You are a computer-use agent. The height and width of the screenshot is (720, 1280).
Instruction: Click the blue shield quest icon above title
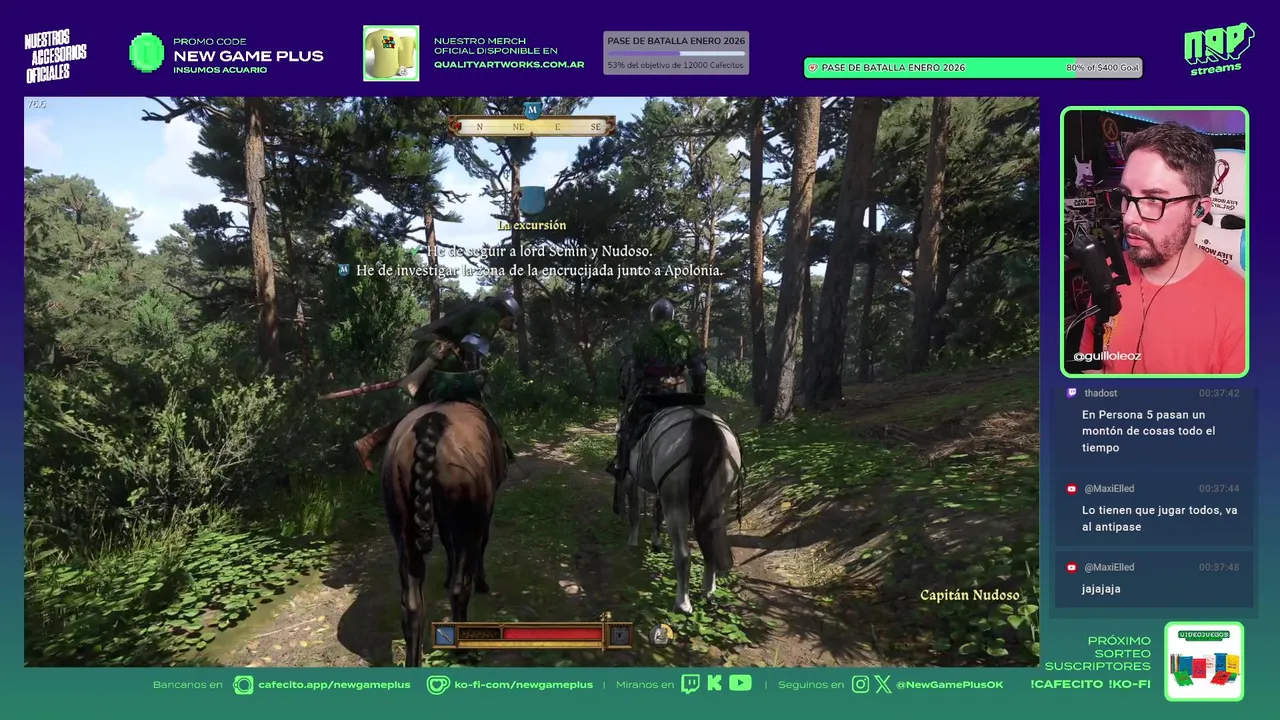point(533,200)
